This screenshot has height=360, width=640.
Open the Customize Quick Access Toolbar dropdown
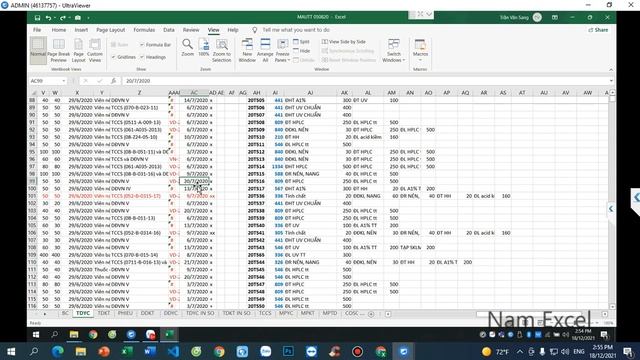[88, 18]
